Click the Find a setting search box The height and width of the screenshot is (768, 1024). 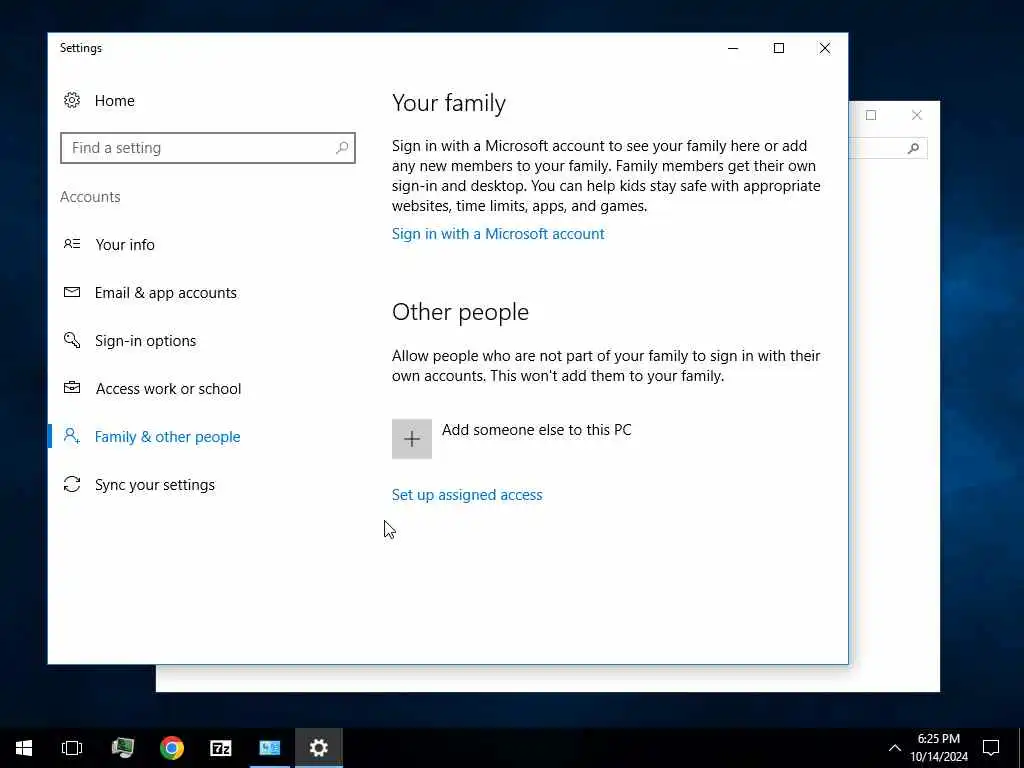208,148
